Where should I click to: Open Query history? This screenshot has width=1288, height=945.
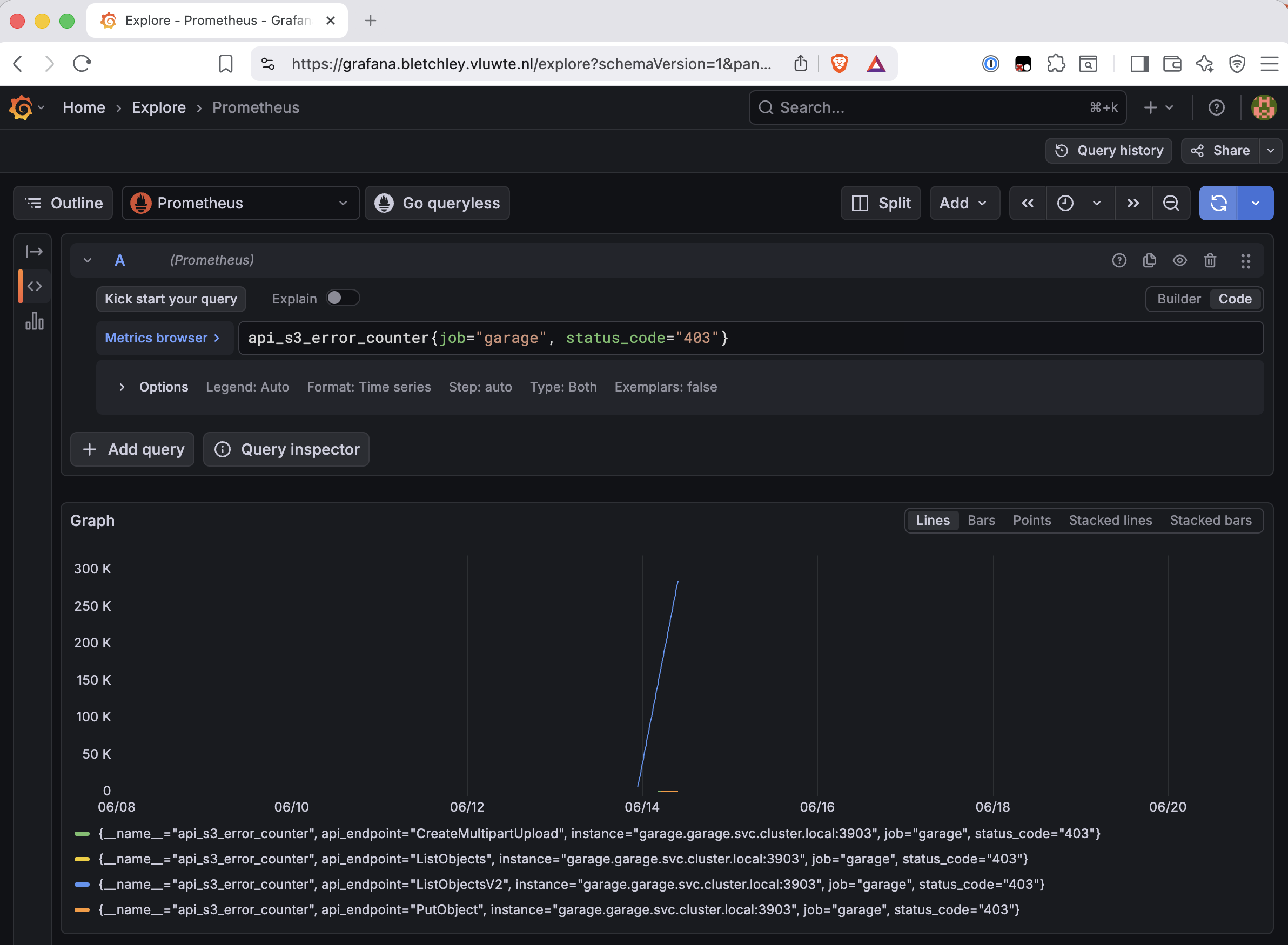point(1108,151)
